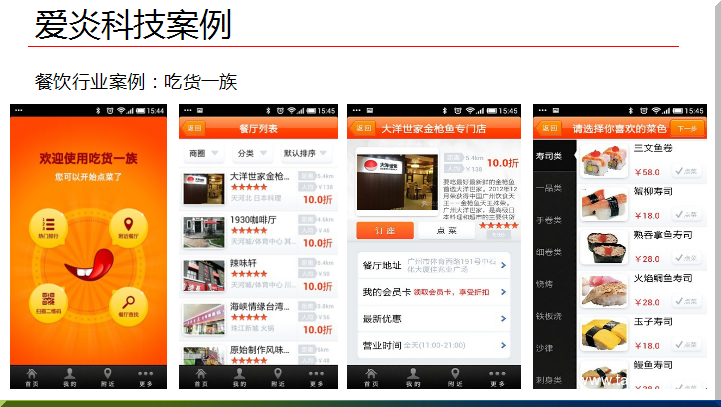Expand the 默认排序 sorting dropdown
The image size is (721, 407).
click(x=304, y=153)
